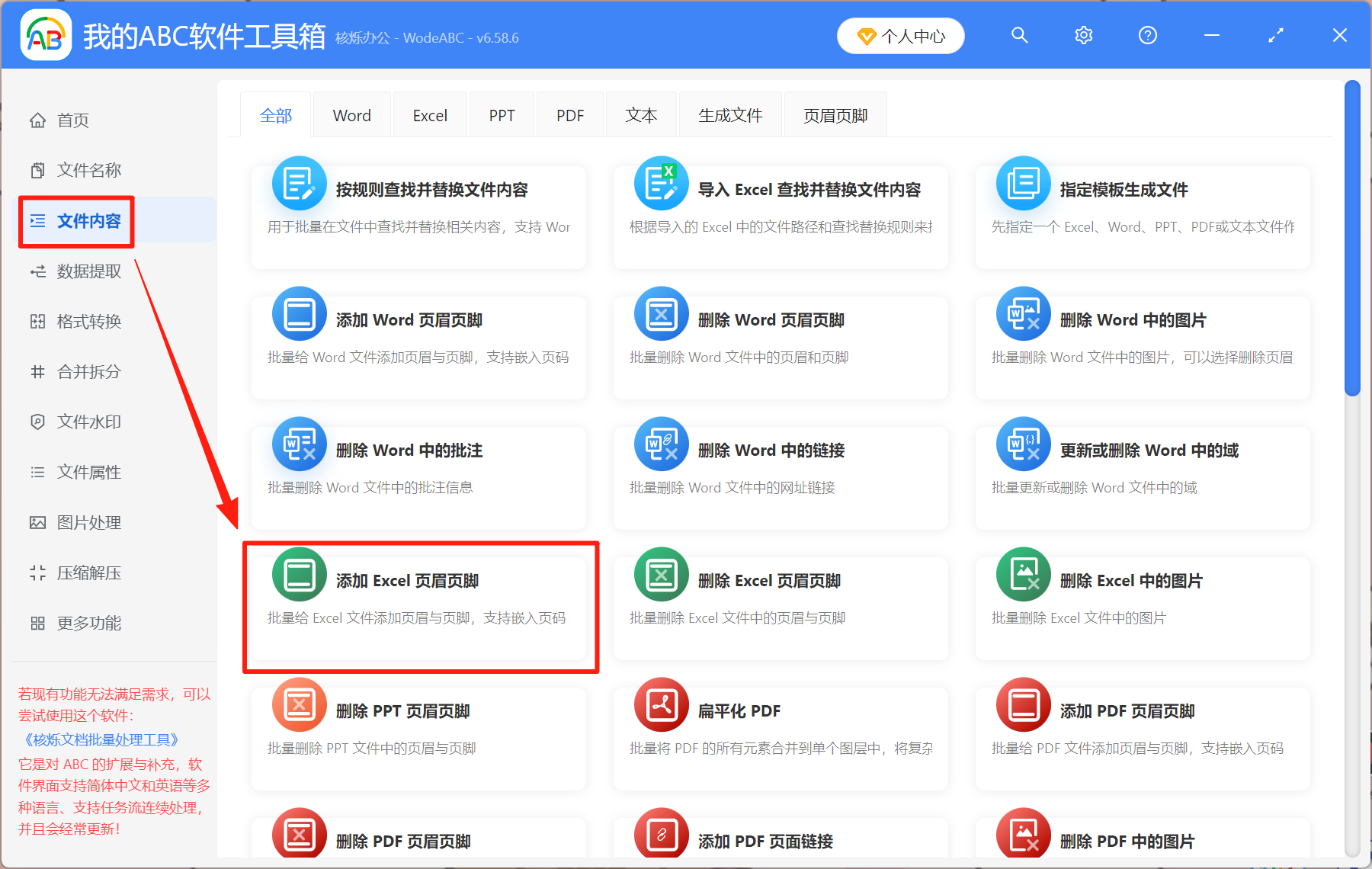
Task: Open the 删除 Word 中的批注 tool
Action: tap(418, 478)
